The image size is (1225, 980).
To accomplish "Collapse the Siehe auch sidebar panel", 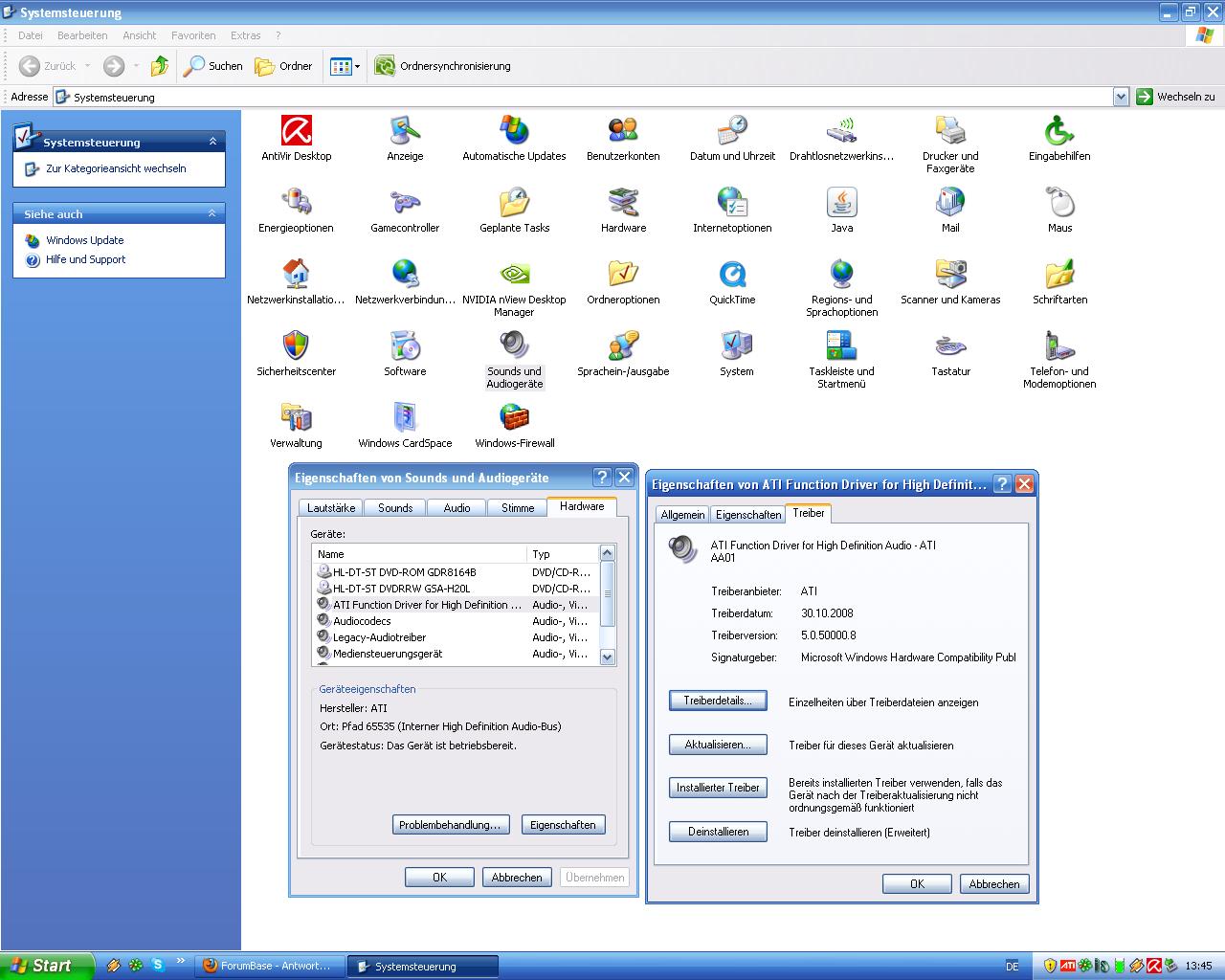I will point(212,213).
